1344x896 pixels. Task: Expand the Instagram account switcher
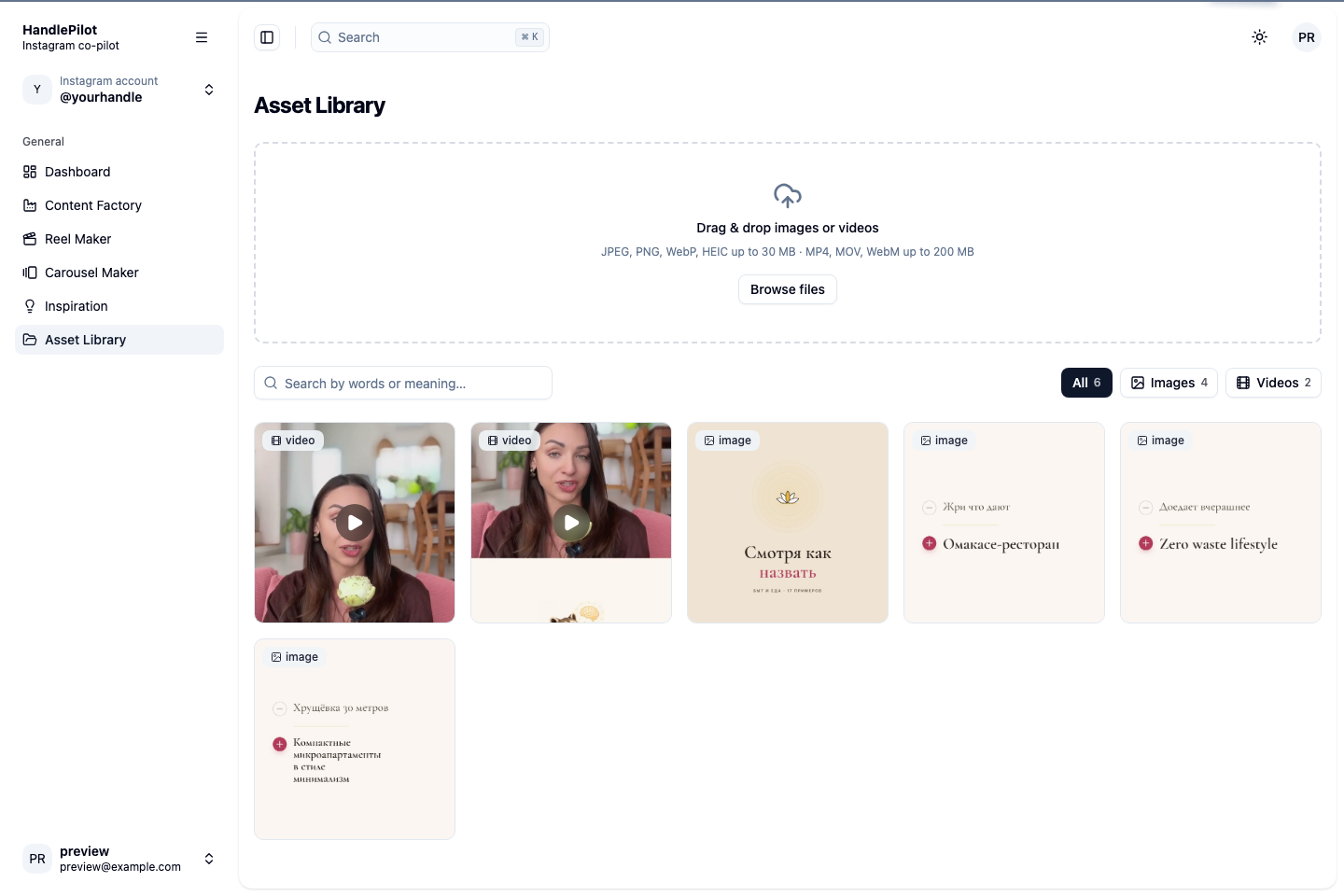point(119,90)
